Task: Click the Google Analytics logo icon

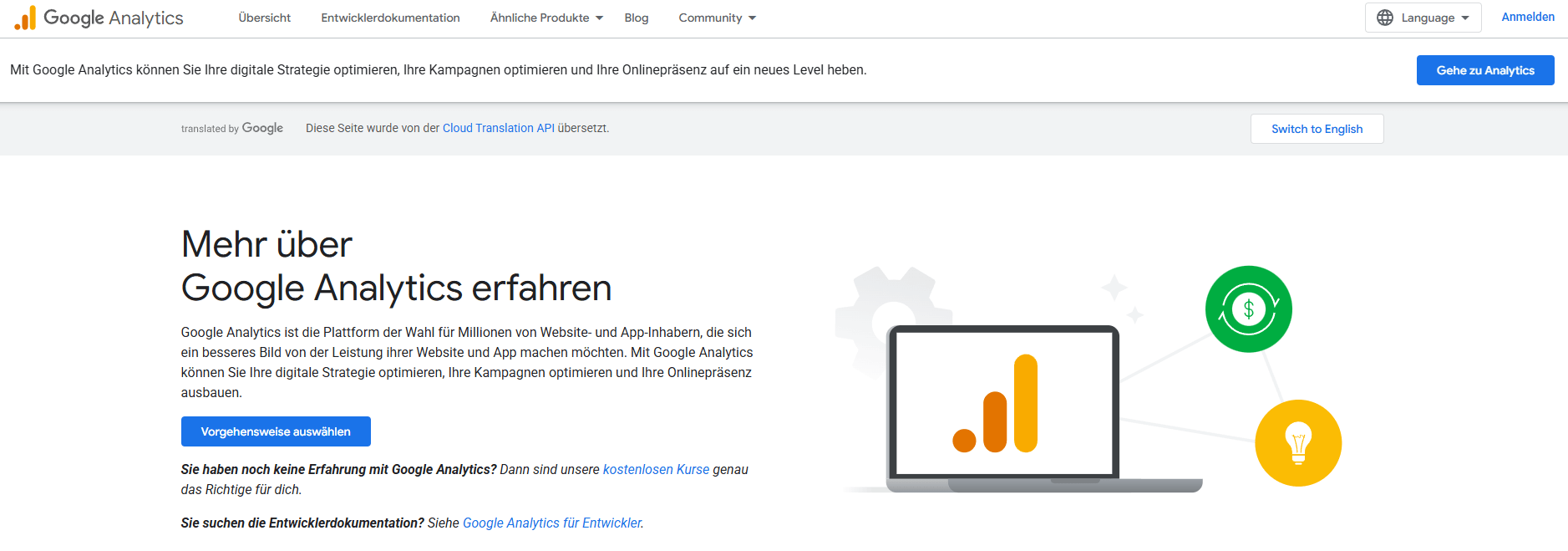Action: [25, 18]
